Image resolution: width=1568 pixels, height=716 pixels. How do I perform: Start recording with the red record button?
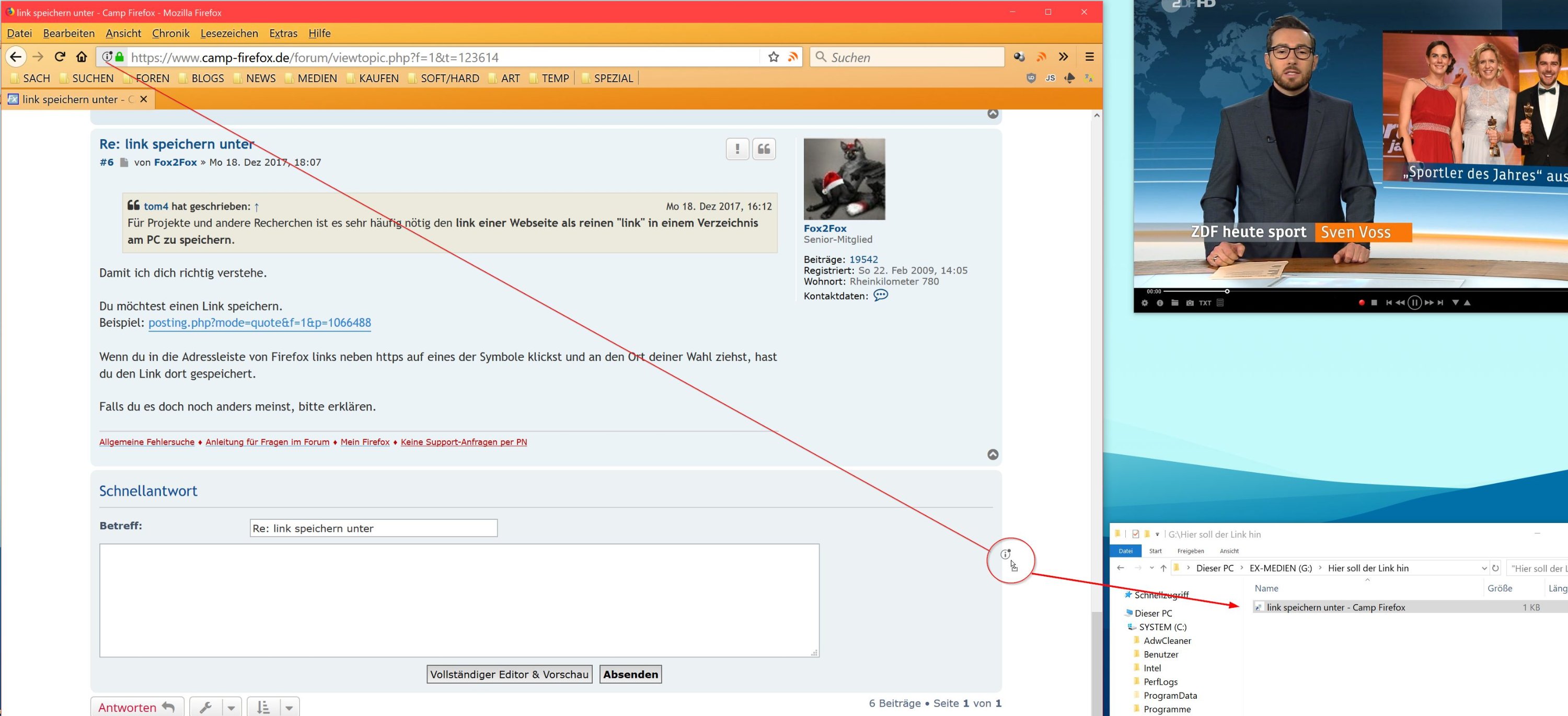coord(1361,303)
